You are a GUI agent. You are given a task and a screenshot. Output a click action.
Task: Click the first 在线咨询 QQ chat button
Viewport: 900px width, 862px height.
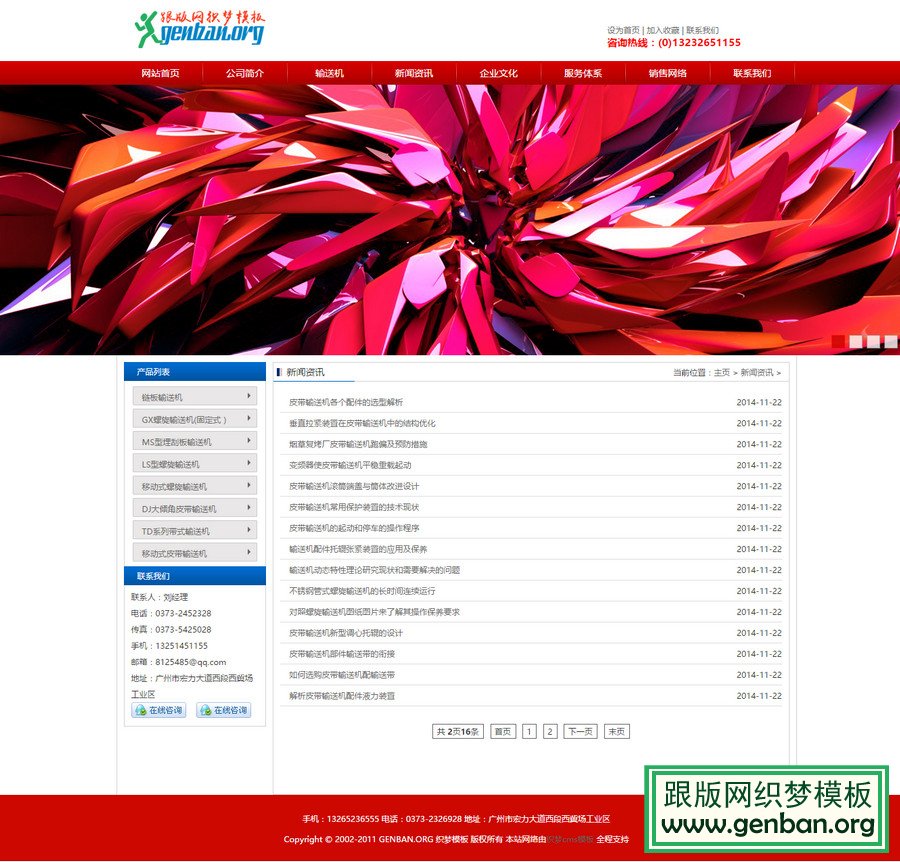coord(159,710)
